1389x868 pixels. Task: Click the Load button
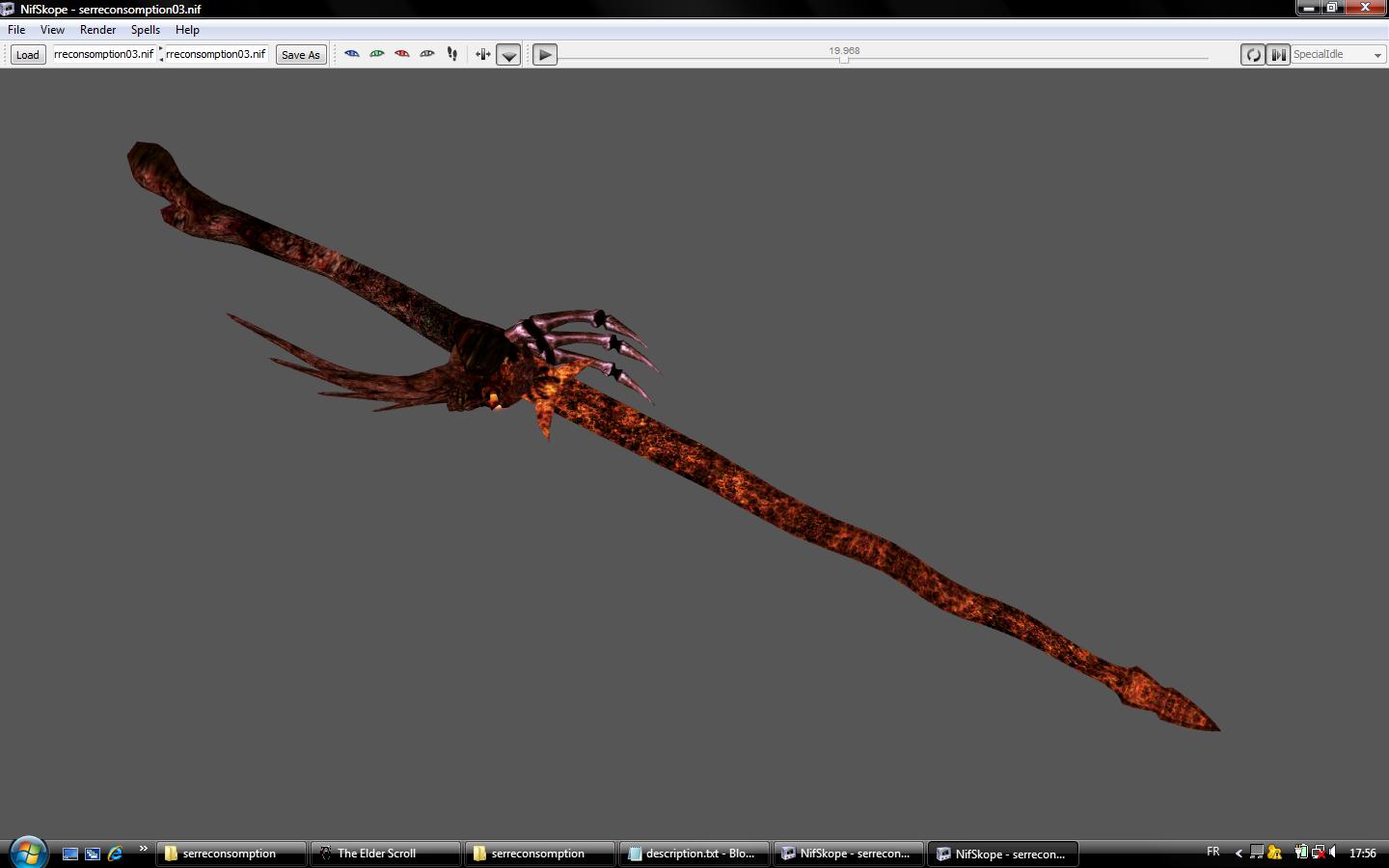[x=28, y=55]
